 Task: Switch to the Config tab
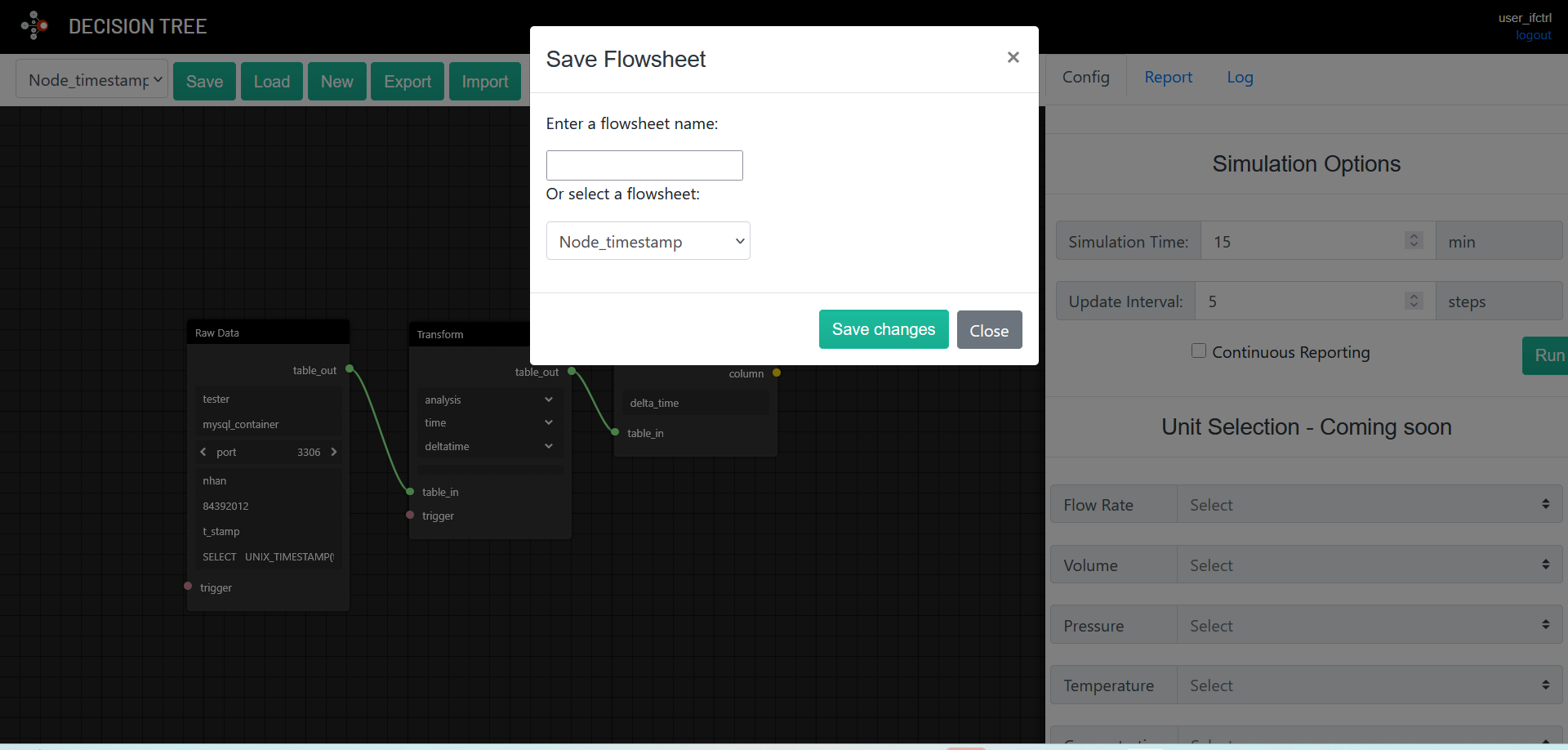pos(1086,77)
